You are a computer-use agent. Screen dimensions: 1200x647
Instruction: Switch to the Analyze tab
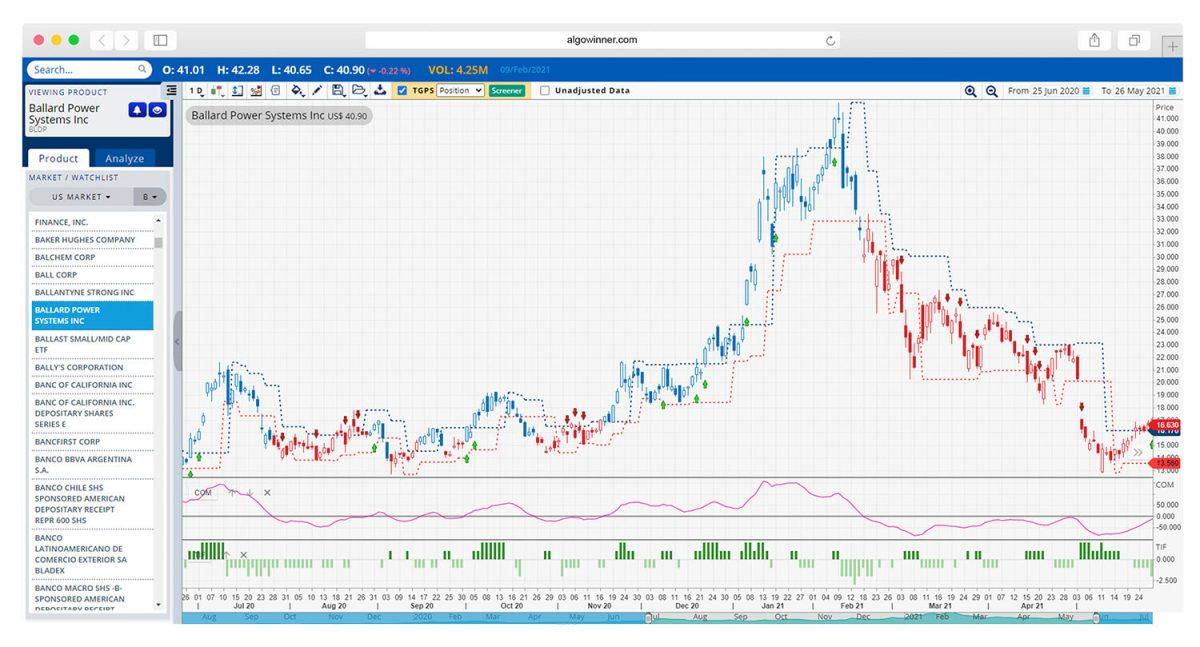point(124,158)
